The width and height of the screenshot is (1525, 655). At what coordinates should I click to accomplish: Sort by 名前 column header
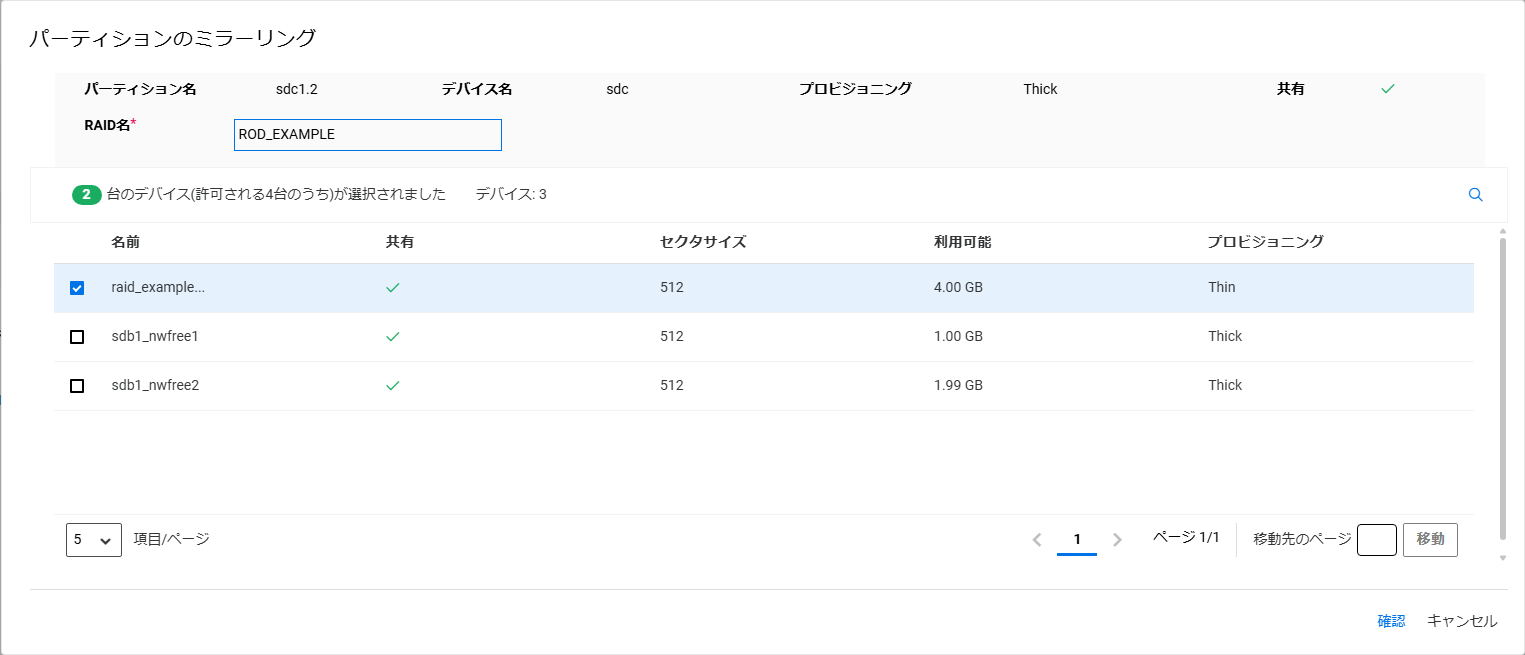pos(125,242)
